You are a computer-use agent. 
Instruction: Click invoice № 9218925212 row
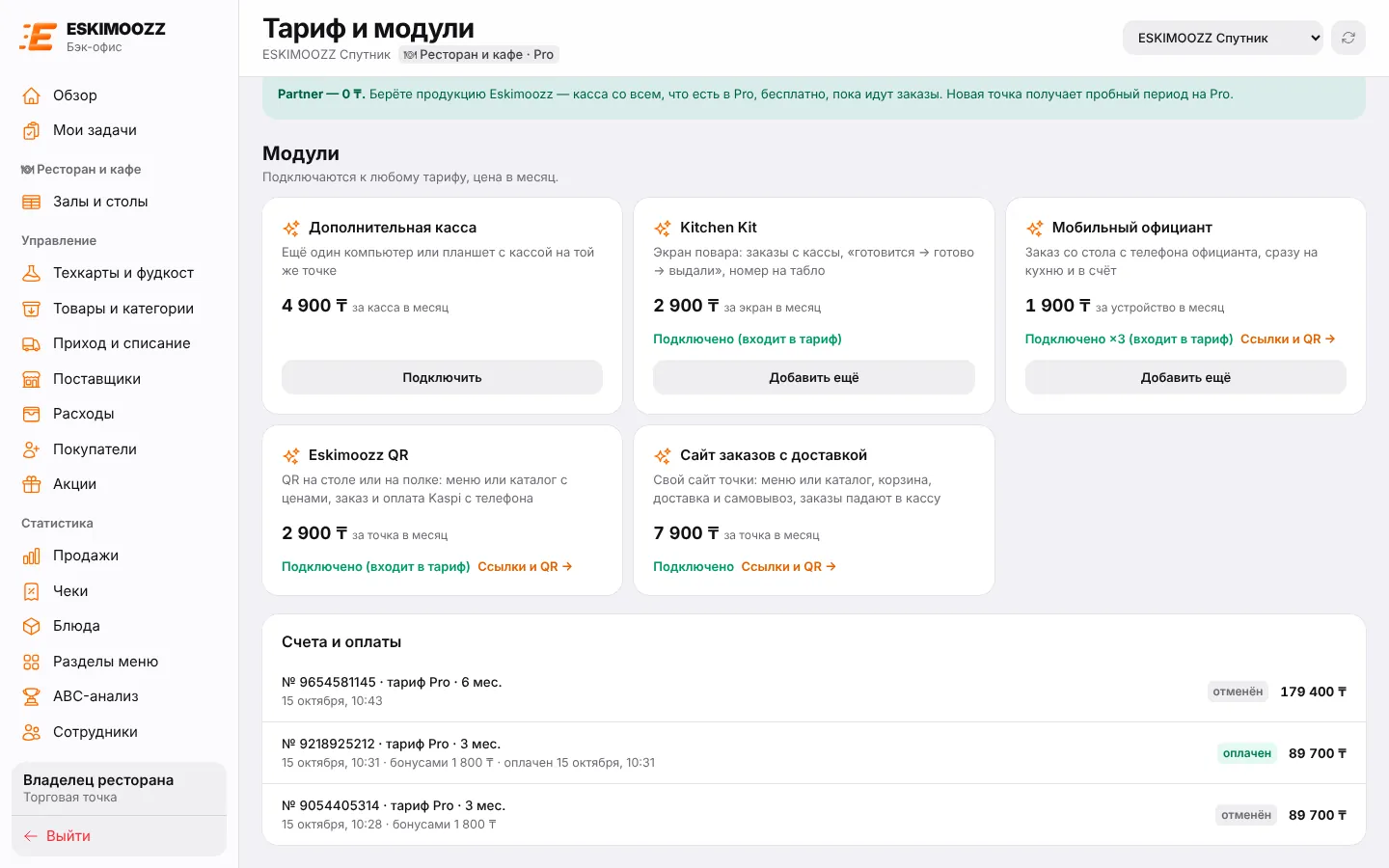pos(814,752)
